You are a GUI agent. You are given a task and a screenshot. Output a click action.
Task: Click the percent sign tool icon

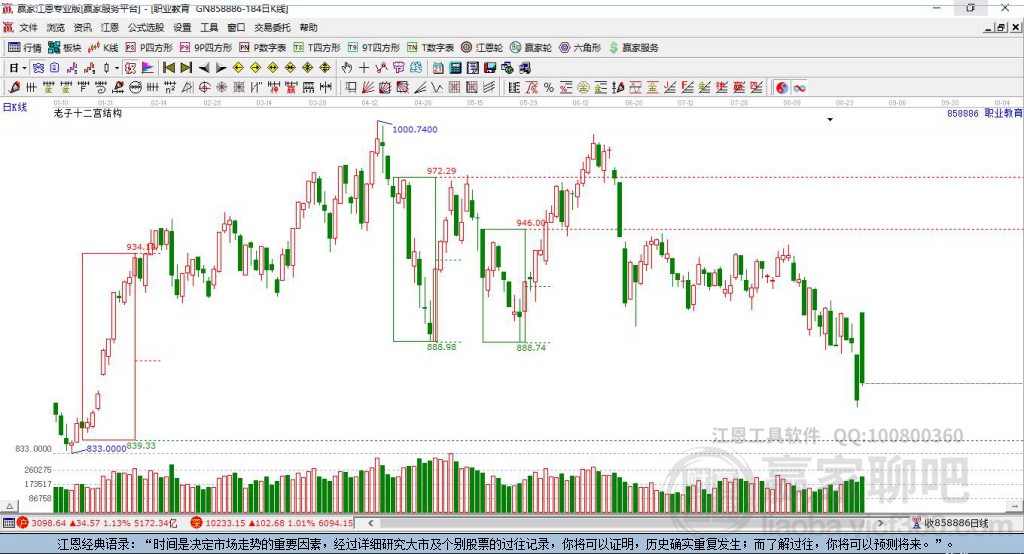pos(549,88)
